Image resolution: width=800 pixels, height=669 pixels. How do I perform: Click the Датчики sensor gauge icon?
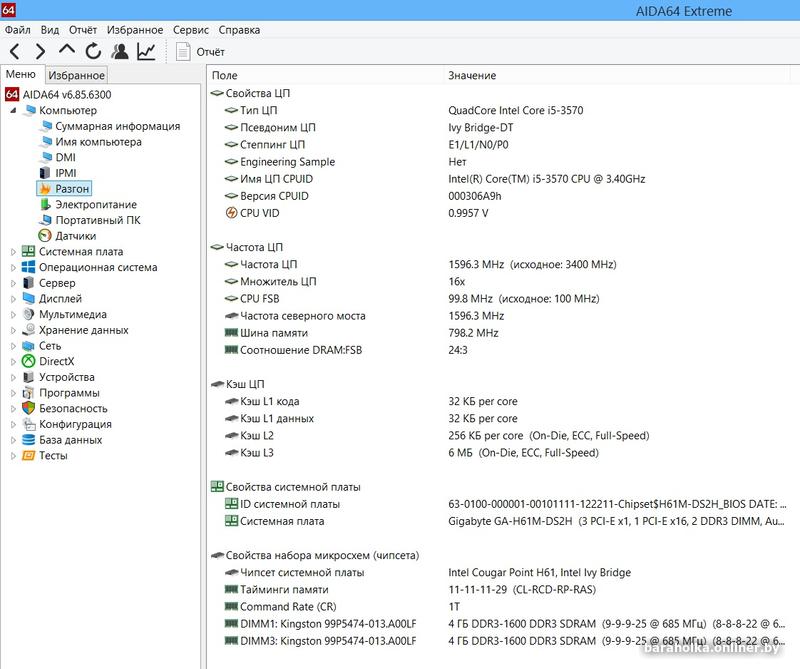point(45,236)
